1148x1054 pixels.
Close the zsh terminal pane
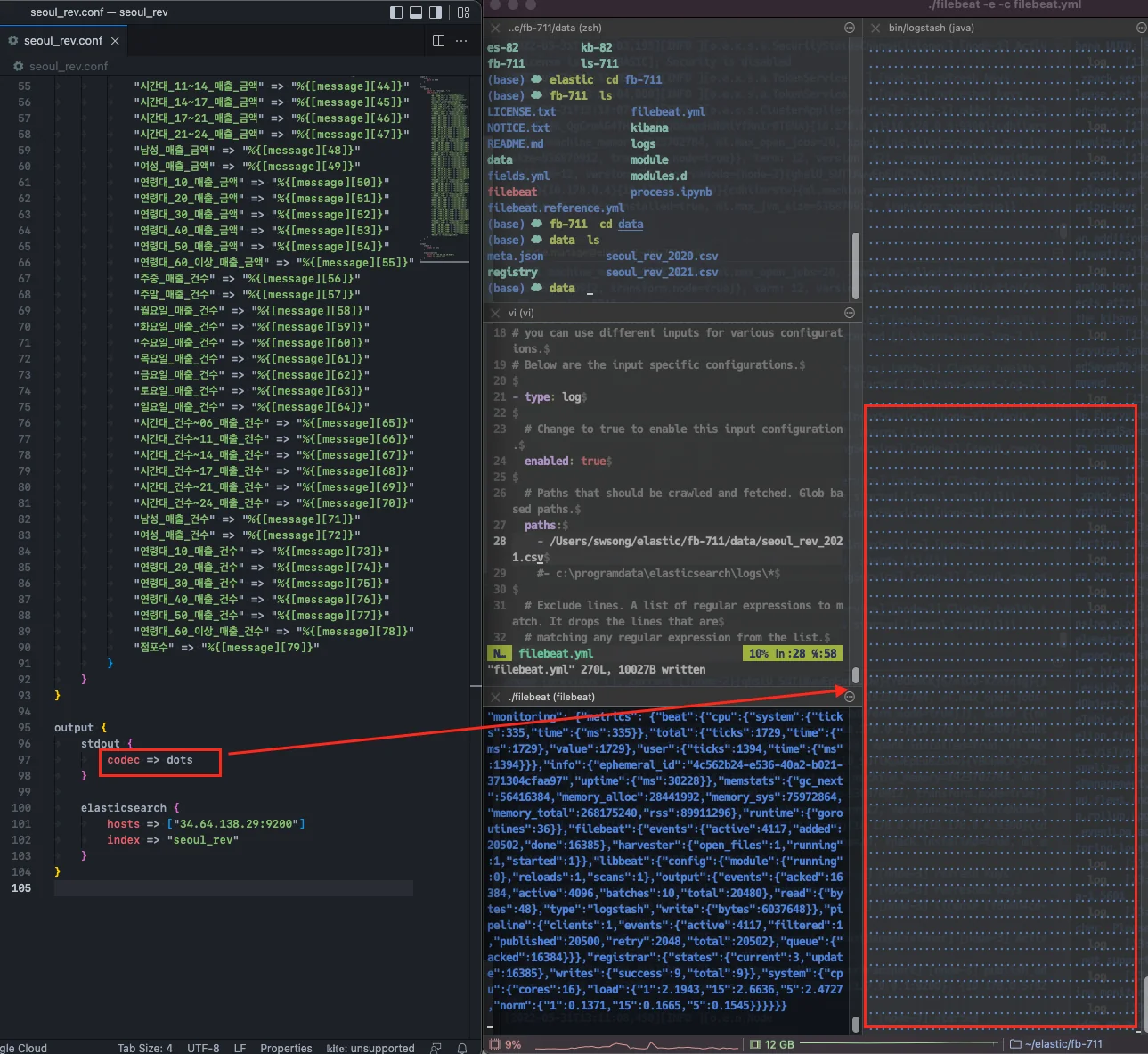pyautogui.click(x=495, y=29)
